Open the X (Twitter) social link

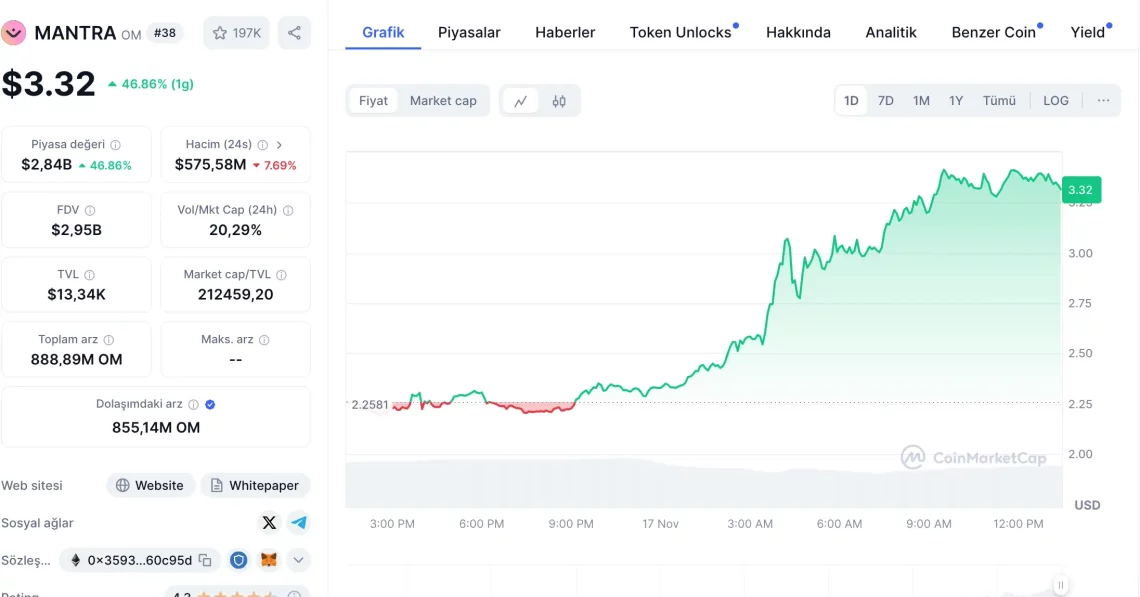tap(269, 523)
